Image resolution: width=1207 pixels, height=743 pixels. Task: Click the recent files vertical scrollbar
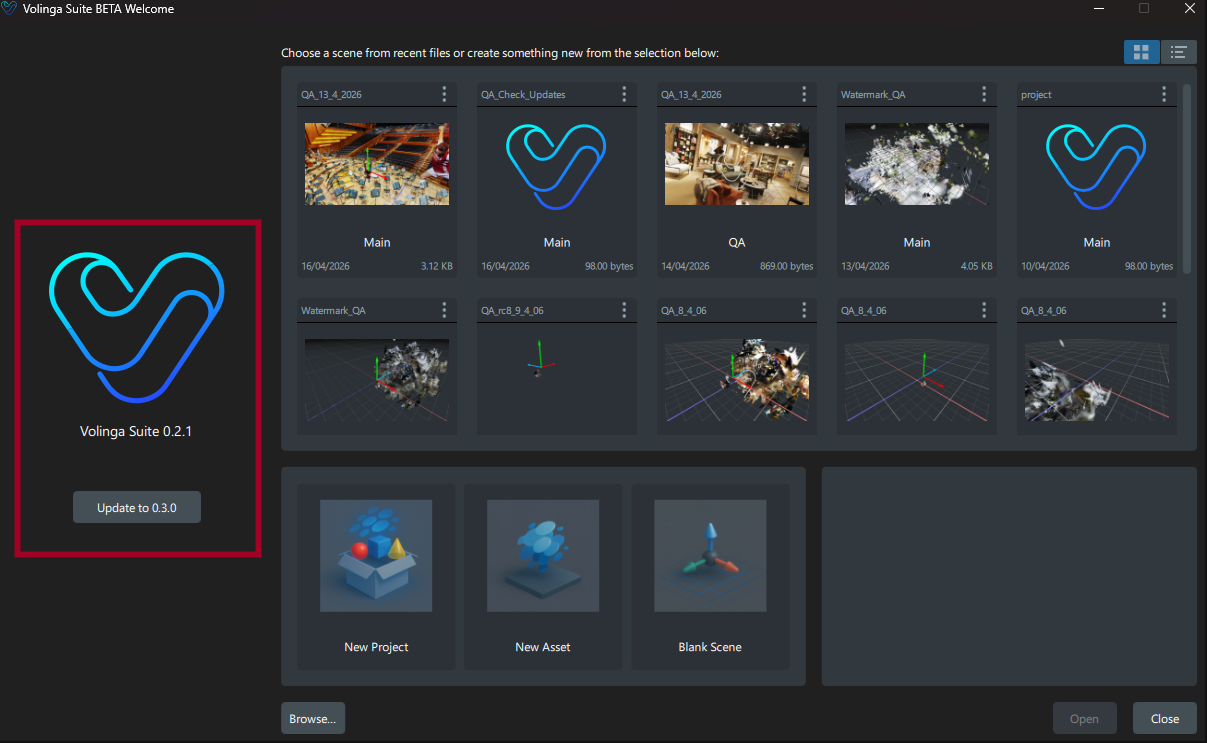[1187, 178]
